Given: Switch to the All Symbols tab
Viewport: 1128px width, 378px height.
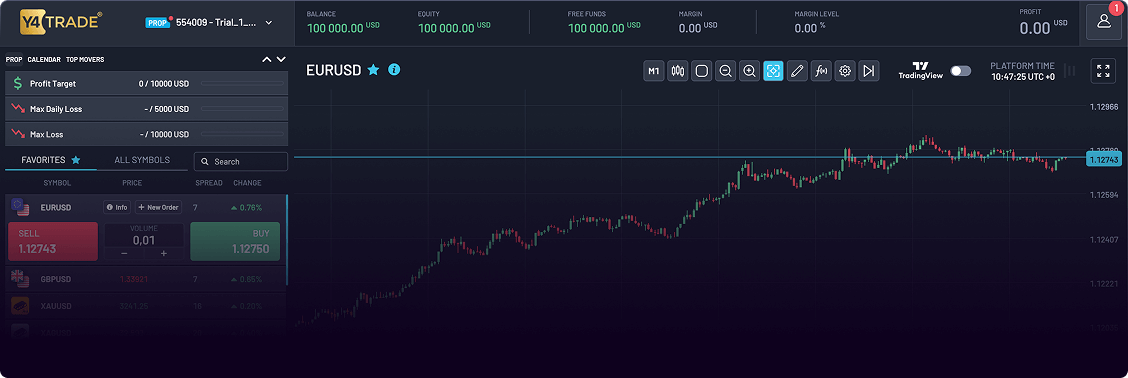Looking at the screenshot, I should [x=142, y=160].
